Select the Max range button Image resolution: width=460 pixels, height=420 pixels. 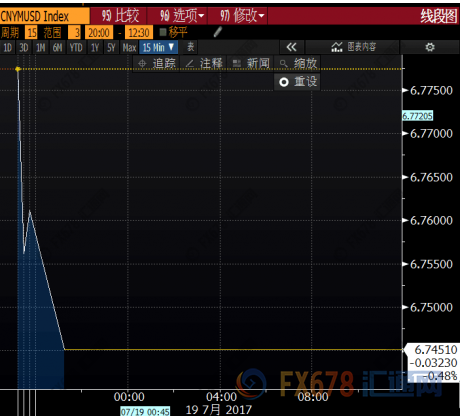(129, 48)
